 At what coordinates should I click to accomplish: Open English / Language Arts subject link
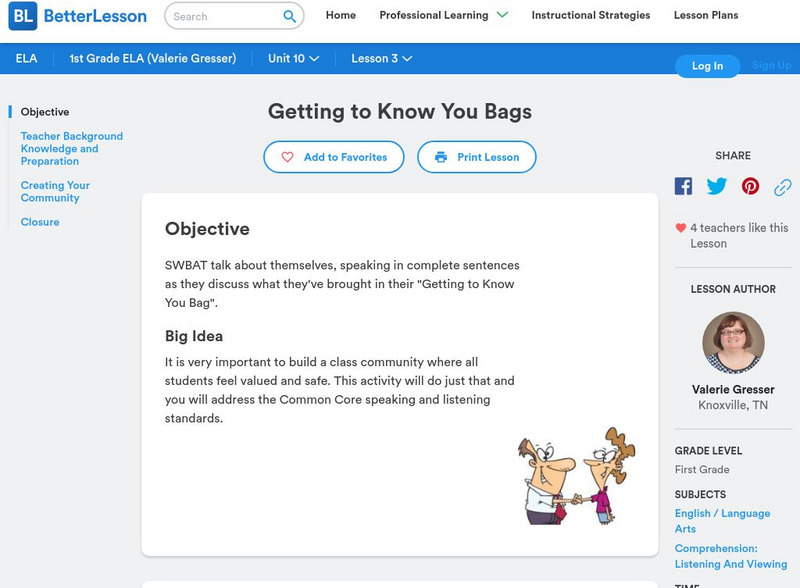(722, 521)
